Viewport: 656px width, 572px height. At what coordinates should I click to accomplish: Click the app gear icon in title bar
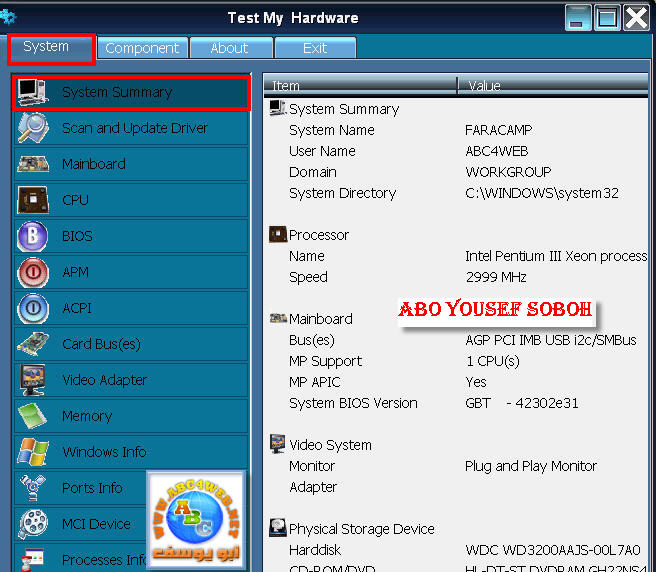(8, 17)
